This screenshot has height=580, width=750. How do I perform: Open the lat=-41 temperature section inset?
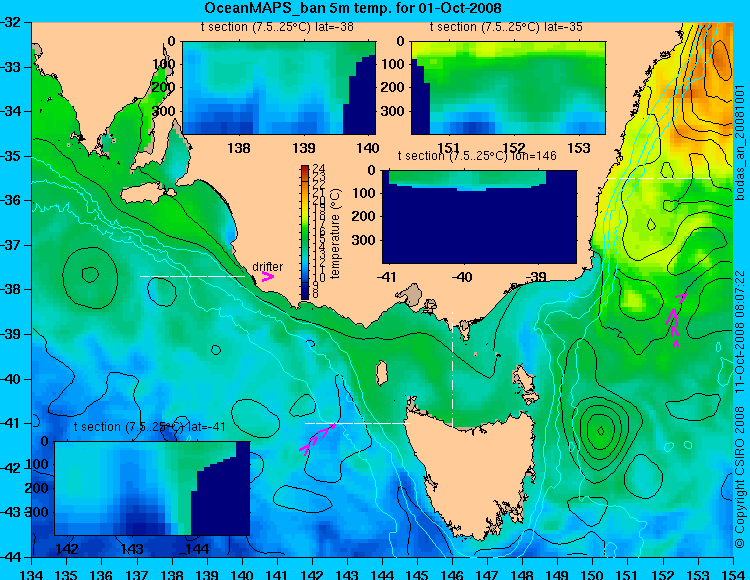152,488
